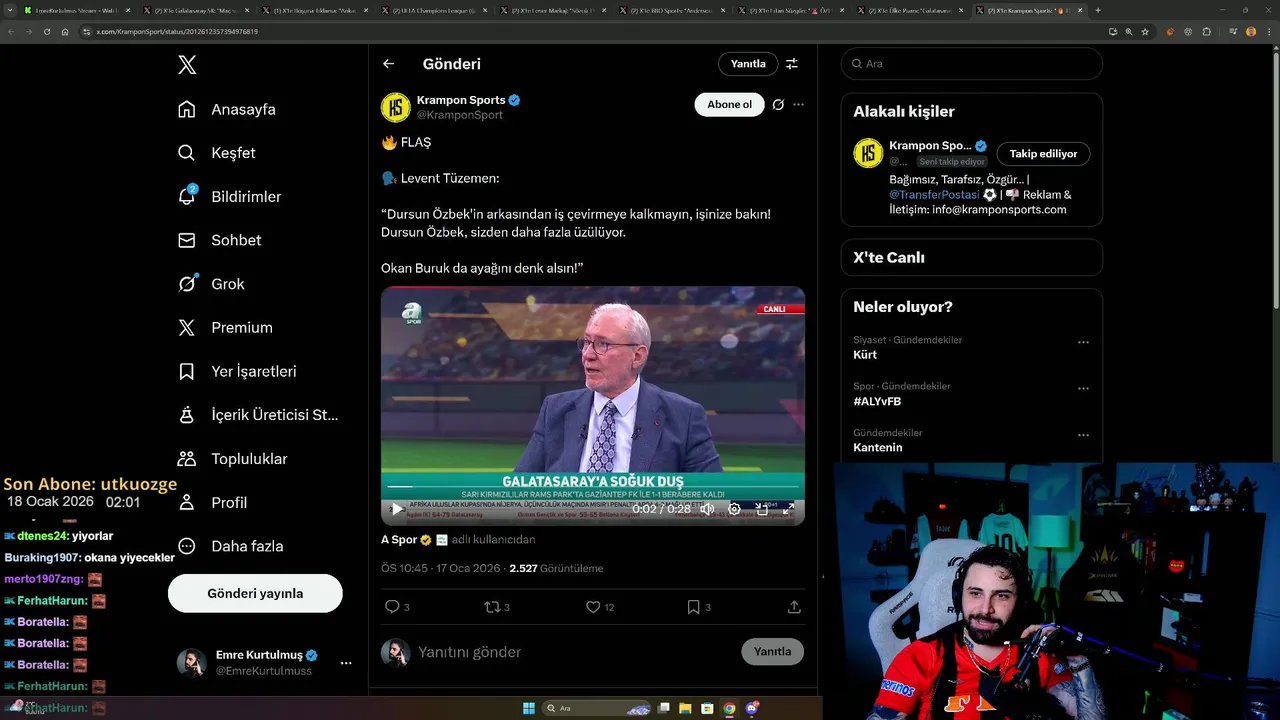Go back with the arrow beside Gönderi
Viewport: 1280px width, 720px height.
point(388,64)
